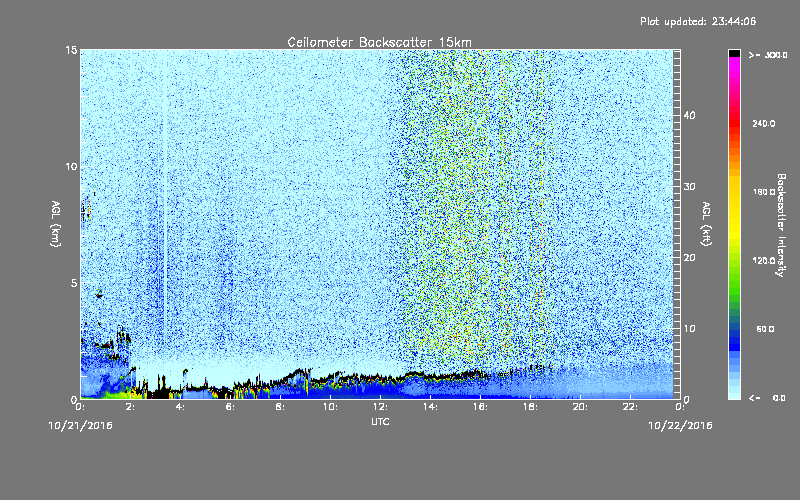Click the left 'AGL (km)' axis label
This screenshot has width=800, height=500.
coord(56,223)
